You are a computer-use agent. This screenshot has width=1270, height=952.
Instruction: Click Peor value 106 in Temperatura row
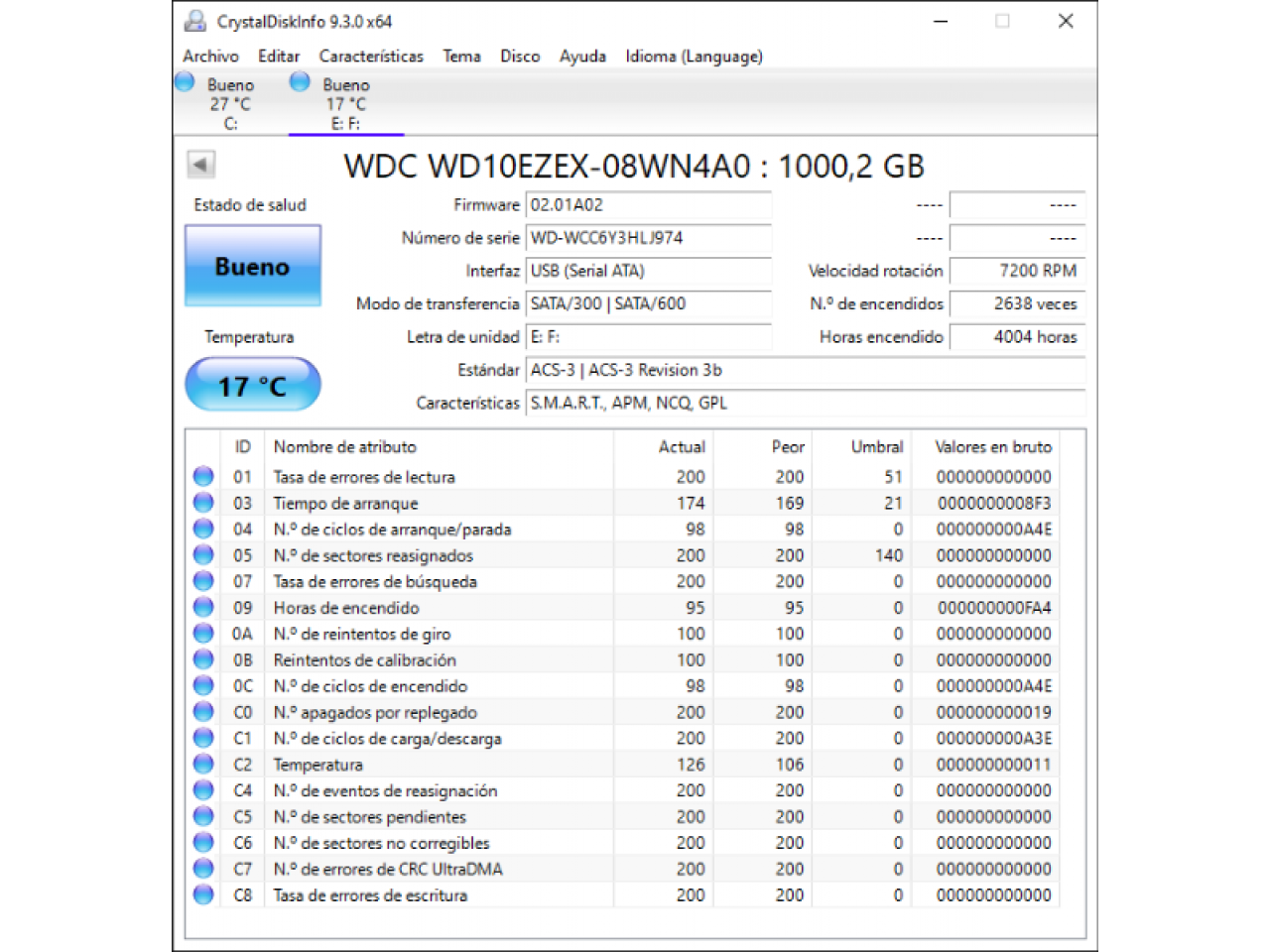coord(790,765)
